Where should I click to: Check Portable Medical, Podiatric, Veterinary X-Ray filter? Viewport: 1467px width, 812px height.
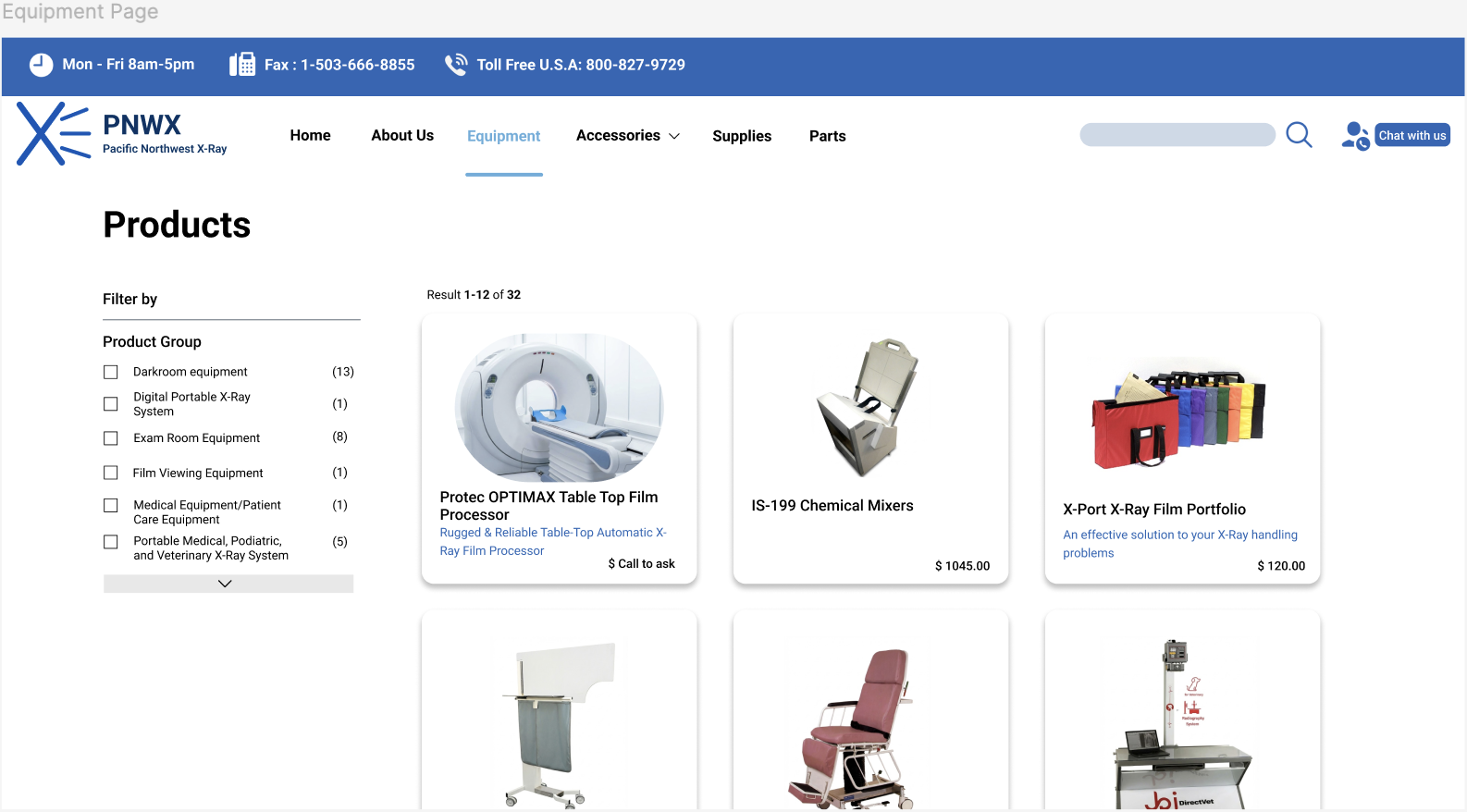[x=111, y=542]
